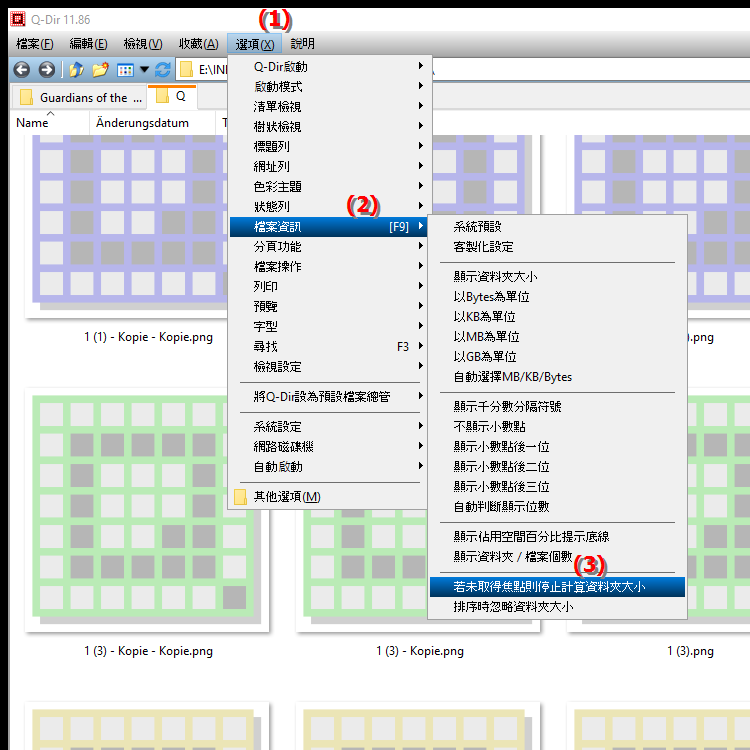Open the 檔案操作 submenu
This screenshot has height=750, width=750.
point(330,266)
